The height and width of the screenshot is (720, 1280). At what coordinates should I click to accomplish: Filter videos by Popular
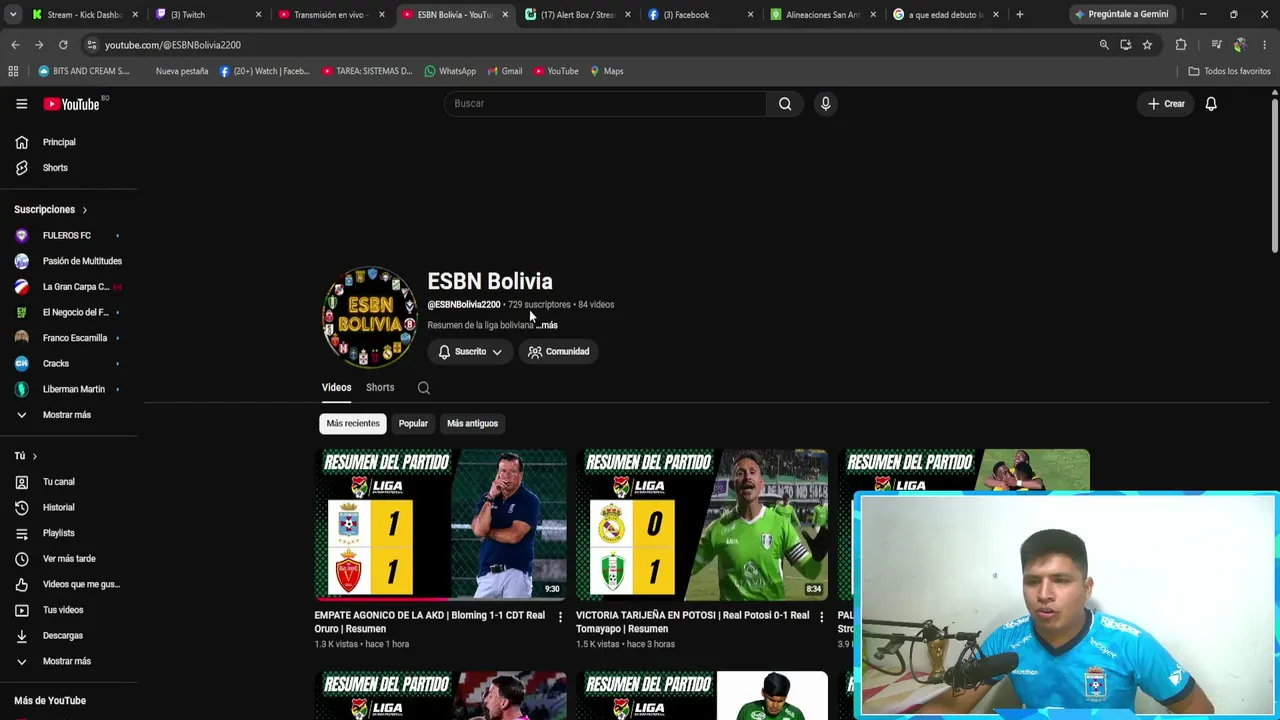413,424
